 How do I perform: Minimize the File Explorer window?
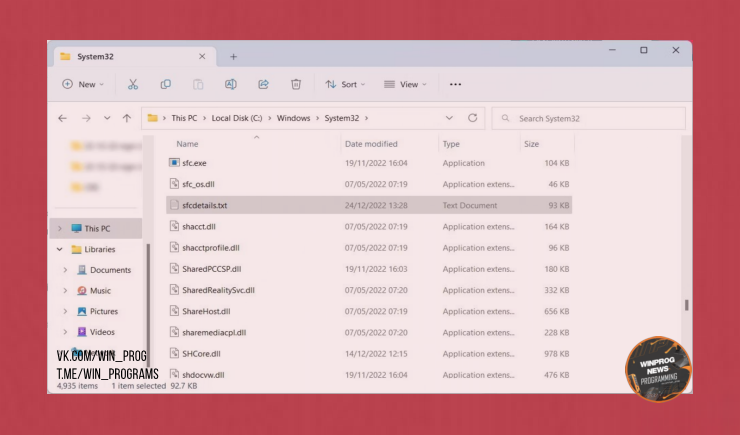point(612,50)
